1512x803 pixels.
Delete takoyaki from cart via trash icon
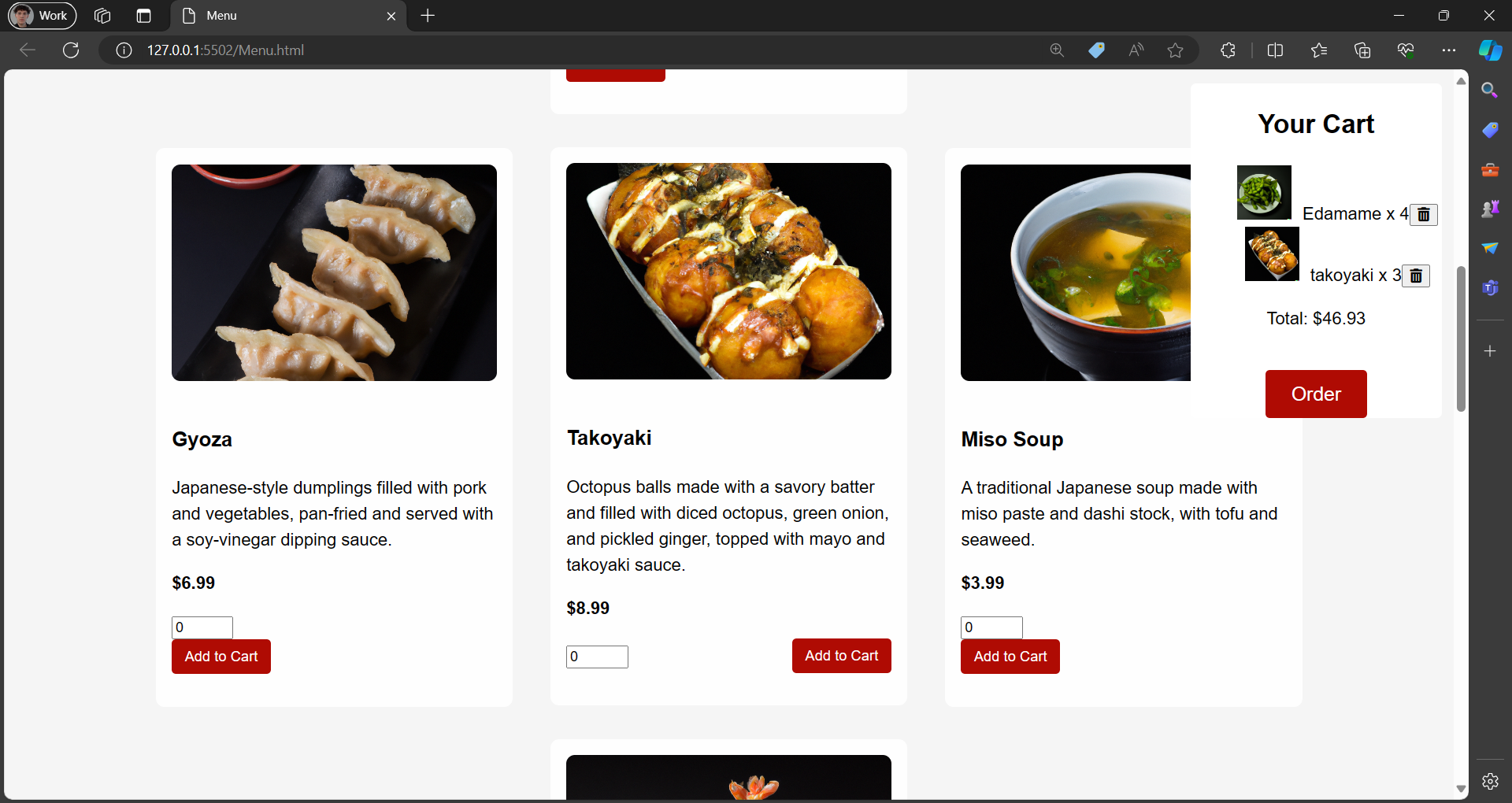(x=1415, y=276)
